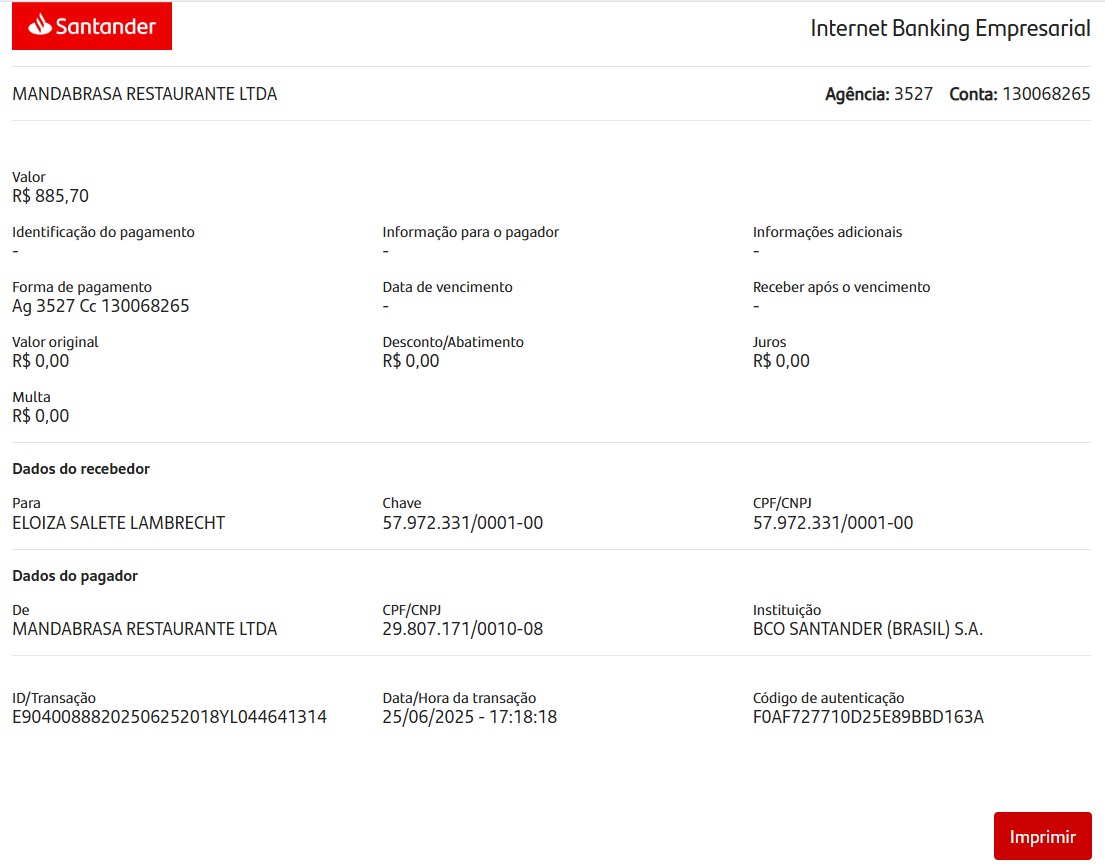The width and height of the screenshot is (1105, 865).
Task: Click the Receber após o vencimento label
Action: (841, 287)
